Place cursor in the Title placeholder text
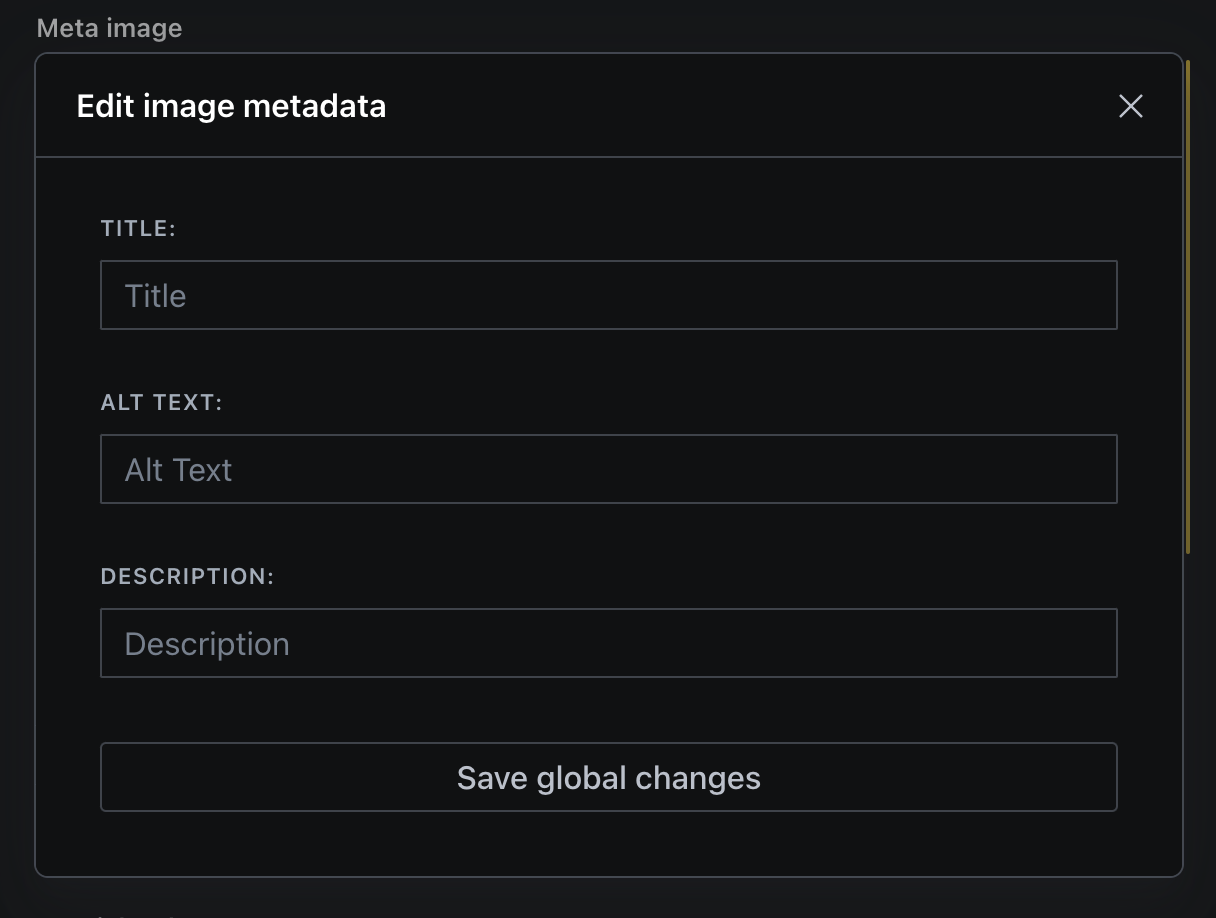Screen dimensions: 1216x918 (x=155, y=295)
